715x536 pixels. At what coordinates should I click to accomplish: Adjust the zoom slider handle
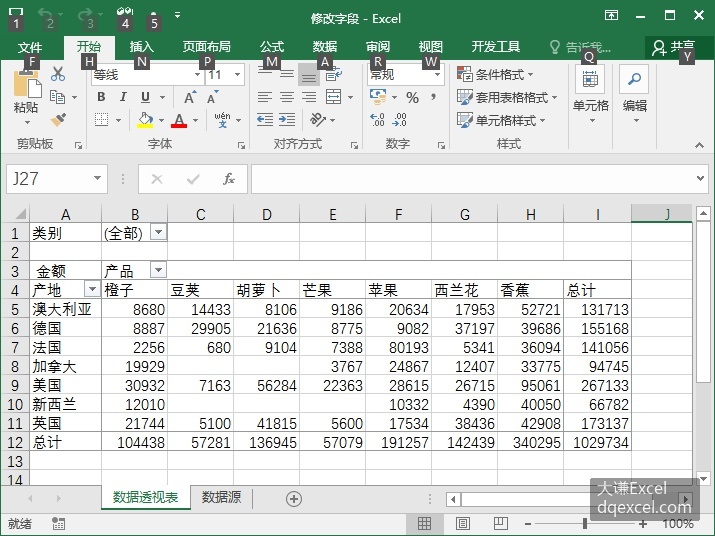tap(585, 524)
